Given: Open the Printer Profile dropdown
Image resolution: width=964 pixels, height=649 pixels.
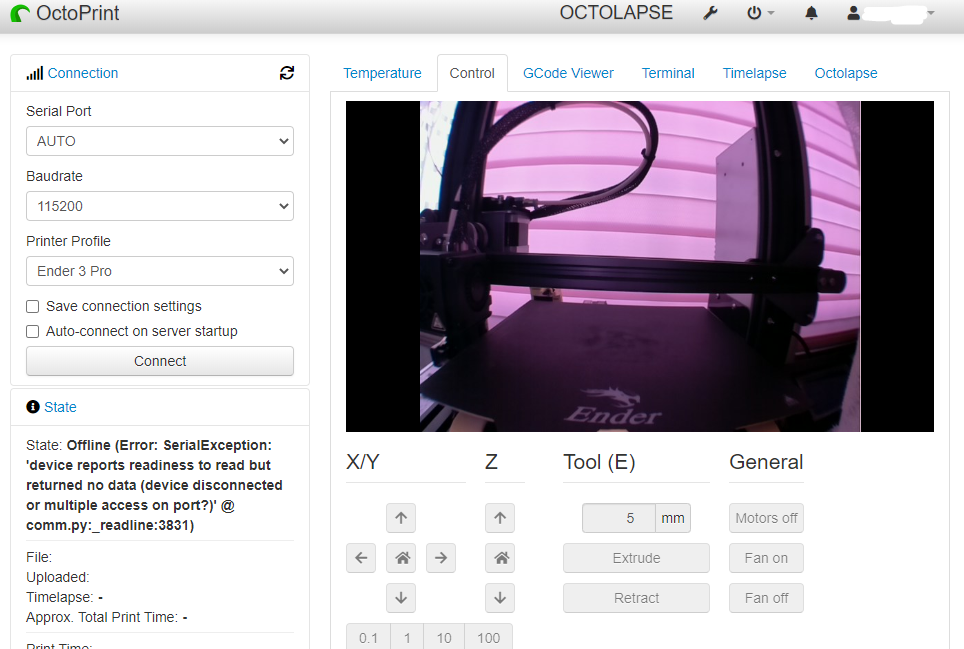Looking at the screenshot, I should (x=160, y=271).
